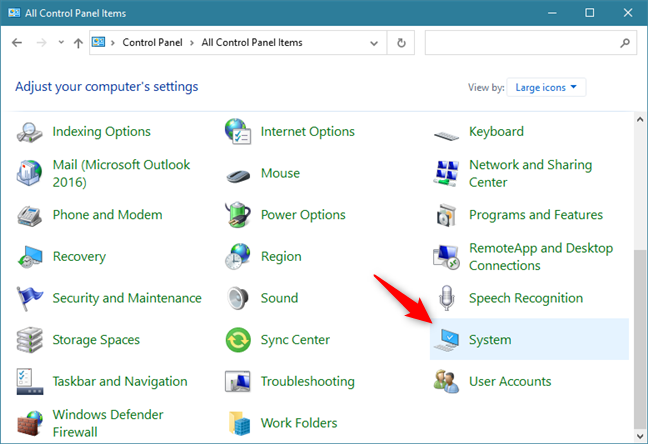Go up one level with Up arrow
The image size is (648, 444).
pos(78,43)
